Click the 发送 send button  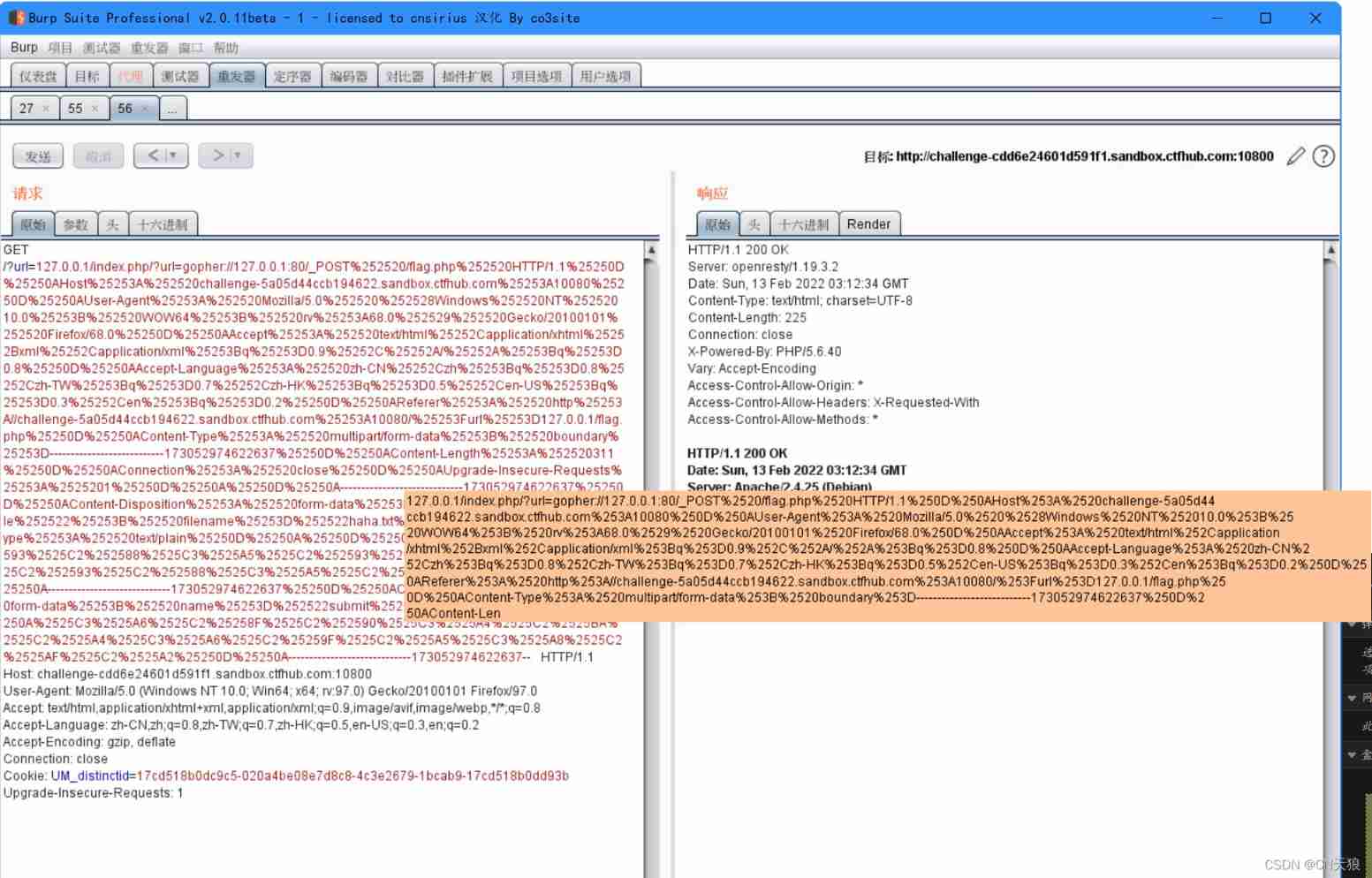click(x=38, y=156)
